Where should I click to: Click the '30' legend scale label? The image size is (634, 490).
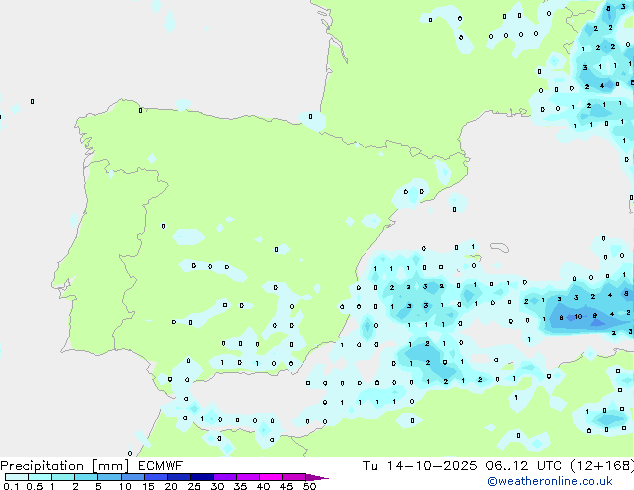[217, 486]
